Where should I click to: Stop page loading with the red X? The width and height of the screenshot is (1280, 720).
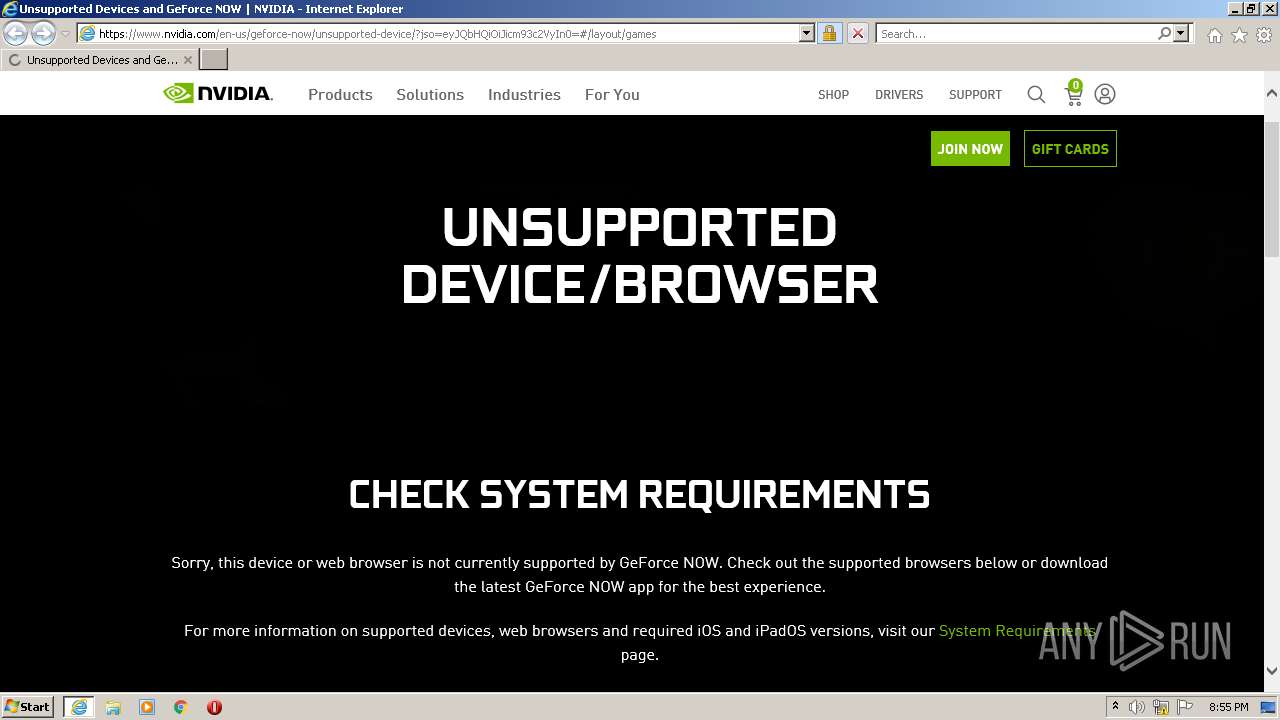tap(857, 33)
